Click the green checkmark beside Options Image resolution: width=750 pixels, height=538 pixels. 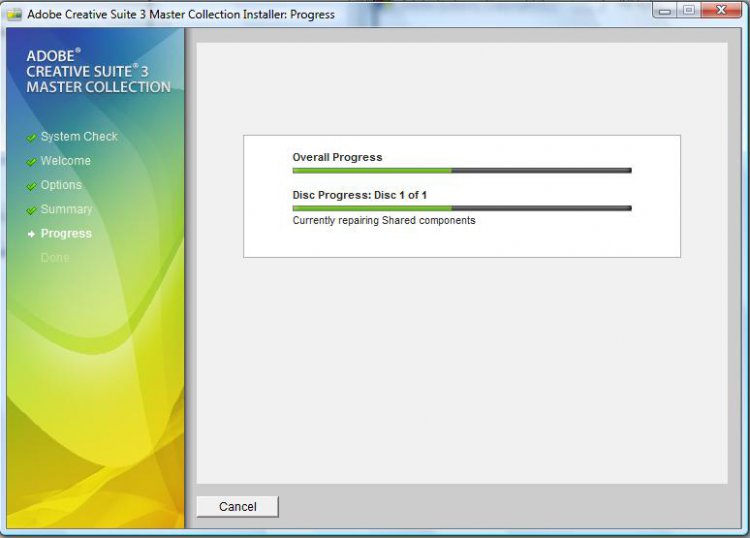click(x=31, y=186)
